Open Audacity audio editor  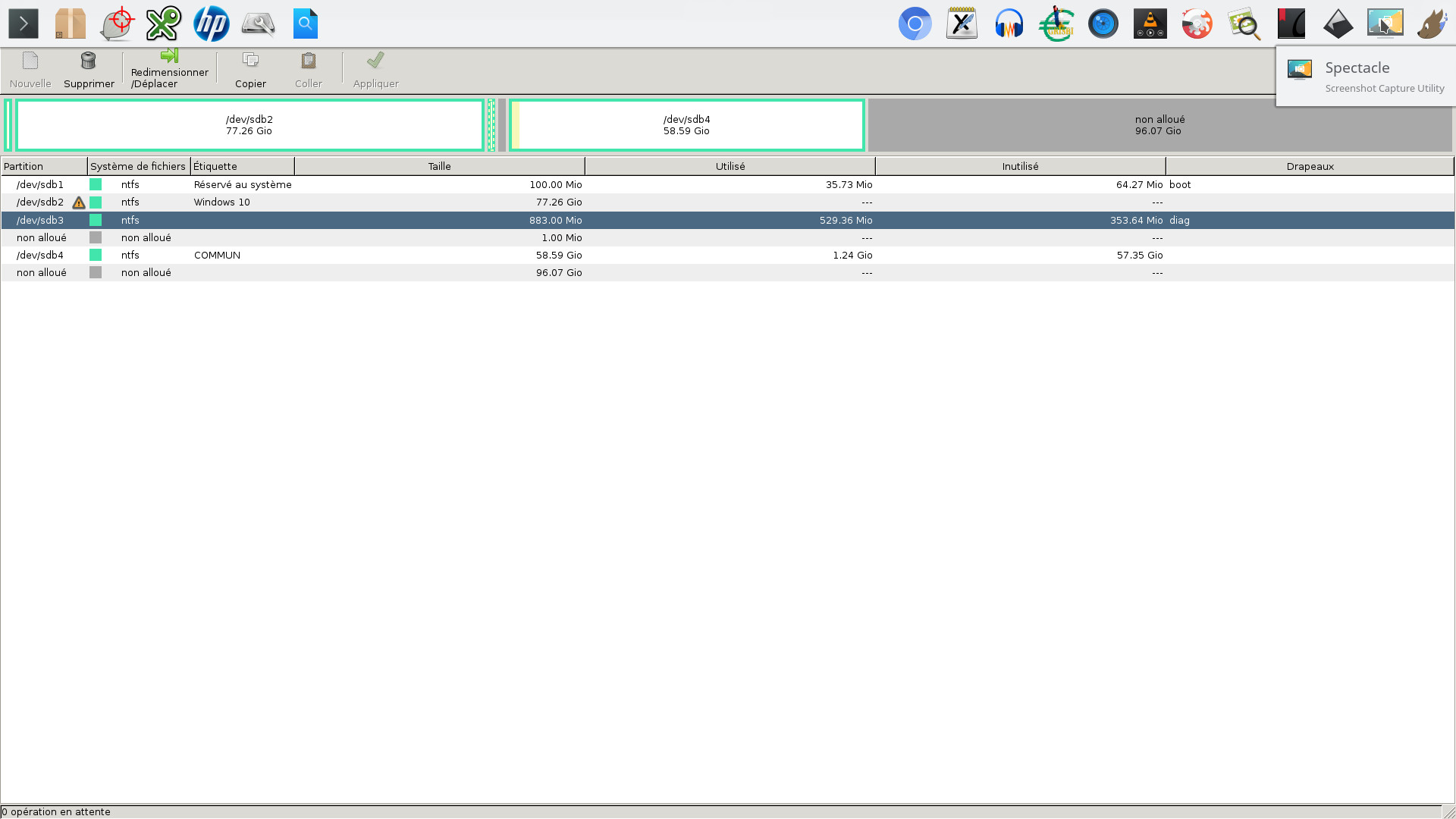1009,24
